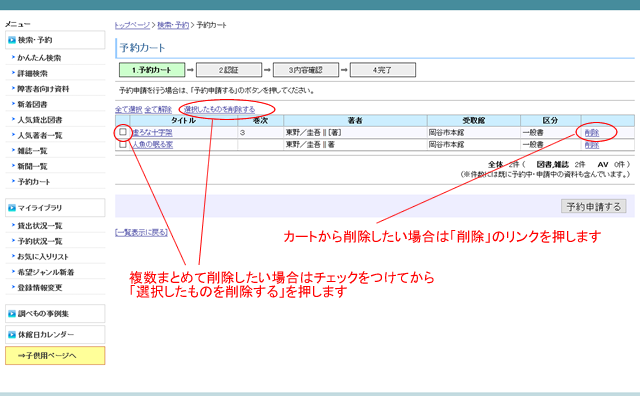Click 選択したものを削除する link
Screen dimensions: 640x396
[220, 109]
